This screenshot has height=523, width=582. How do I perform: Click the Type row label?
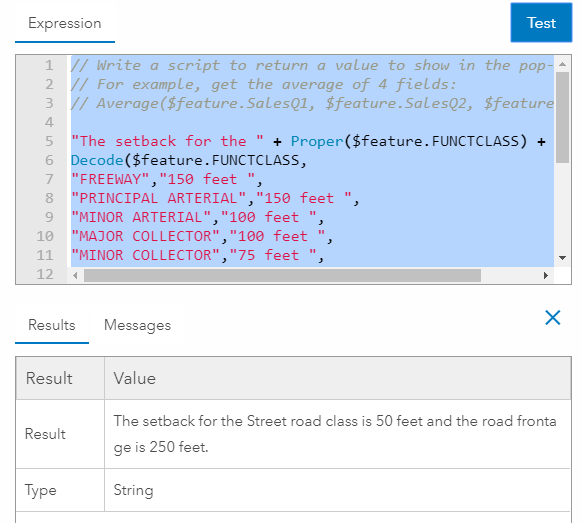pyautogui.click(x=40, y=490)
